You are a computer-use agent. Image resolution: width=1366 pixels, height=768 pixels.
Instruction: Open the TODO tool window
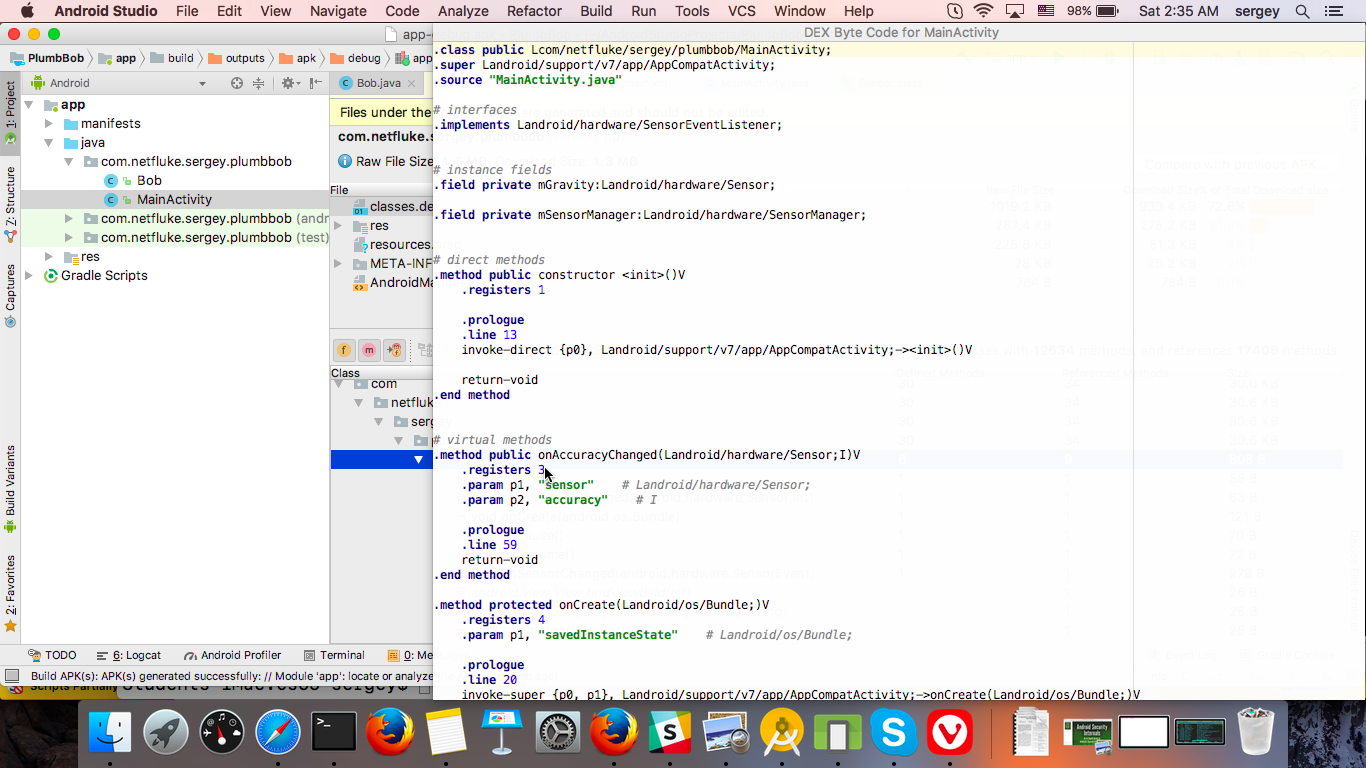(x=53, y=656)
